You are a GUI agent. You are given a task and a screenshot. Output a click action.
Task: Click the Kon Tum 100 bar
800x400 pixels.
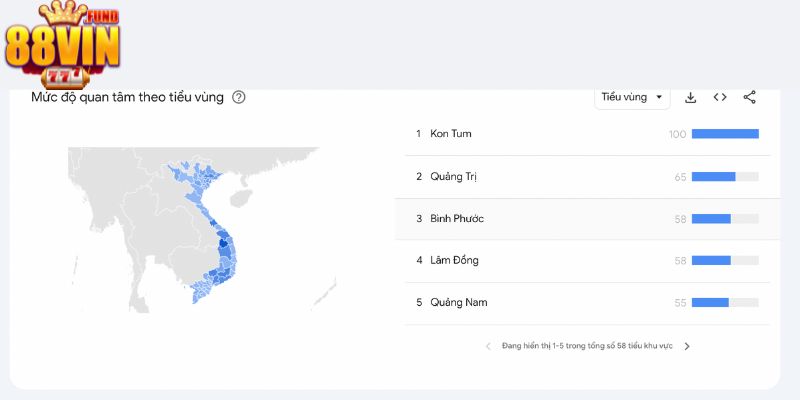(x=725, y=134)
